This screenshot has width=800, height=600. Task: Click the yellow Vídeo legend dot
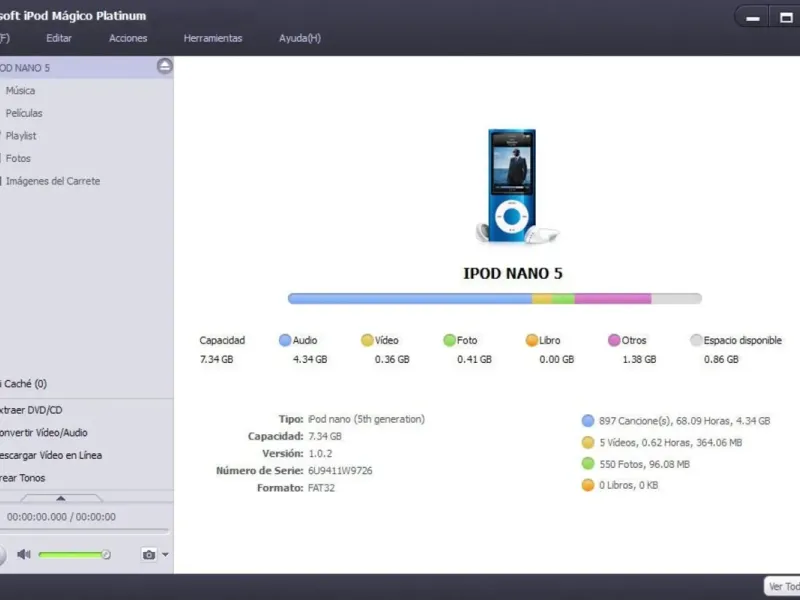click(x=367, y=340)
